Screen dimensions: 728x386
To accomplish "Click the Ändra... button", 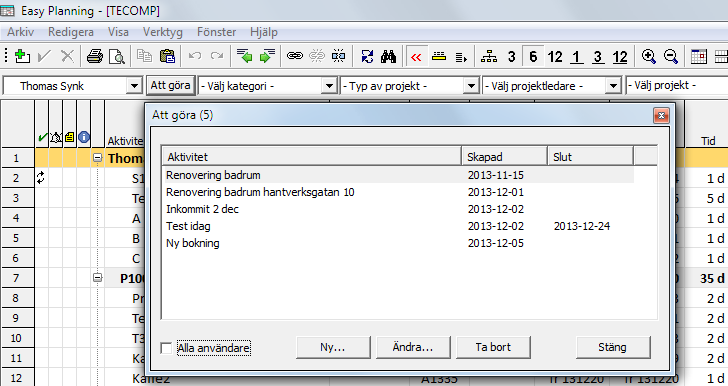I will tap(413, 347).
